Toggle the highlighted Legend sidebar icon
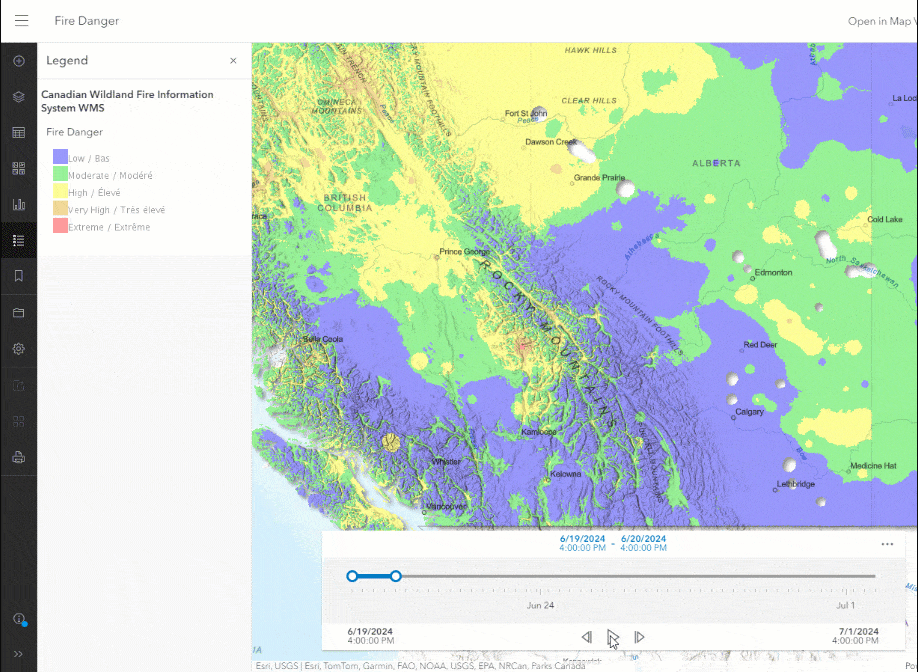 pos(18,240)
